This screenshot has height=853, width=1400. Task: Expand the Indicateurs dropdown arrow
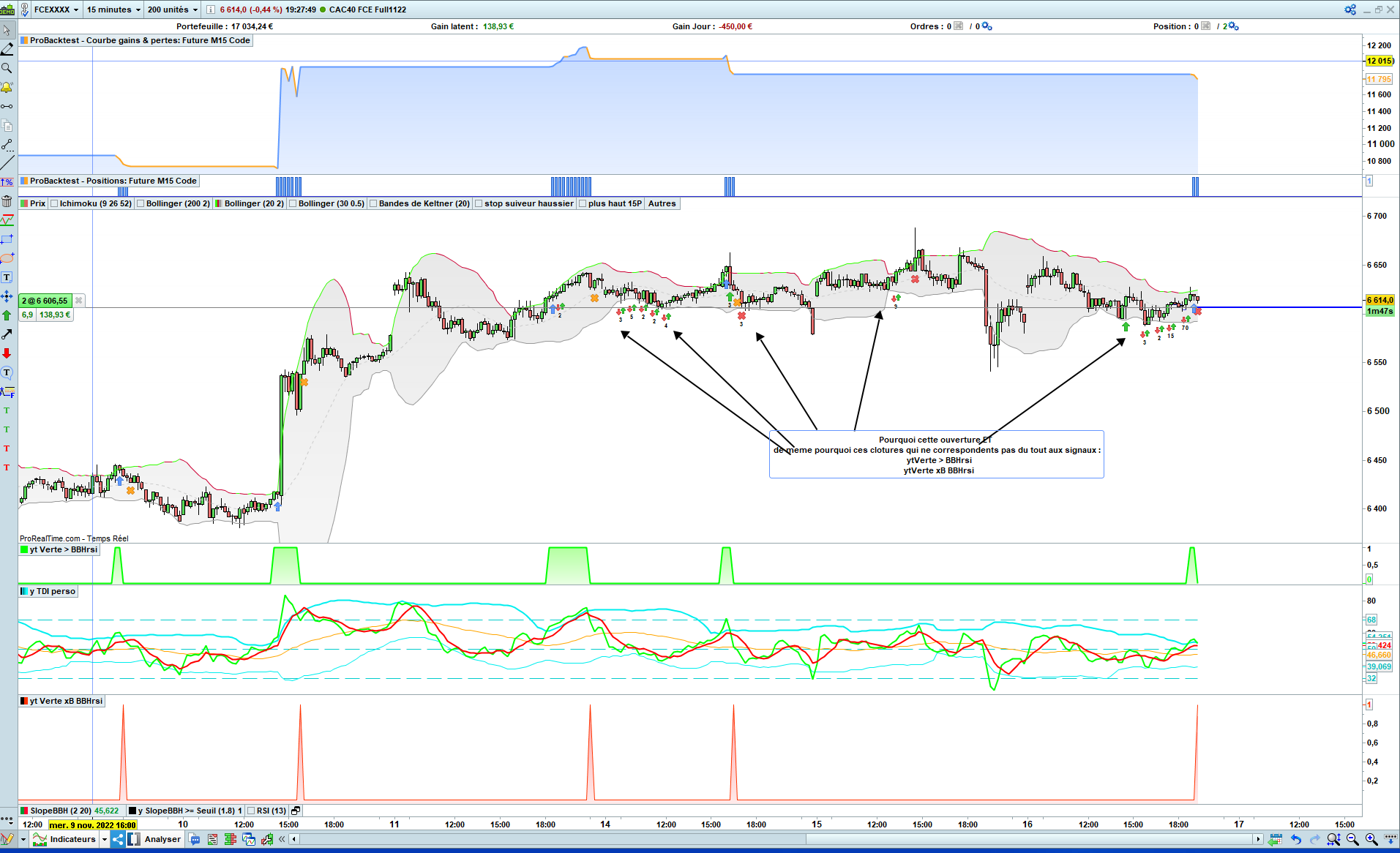click(104, 840)
